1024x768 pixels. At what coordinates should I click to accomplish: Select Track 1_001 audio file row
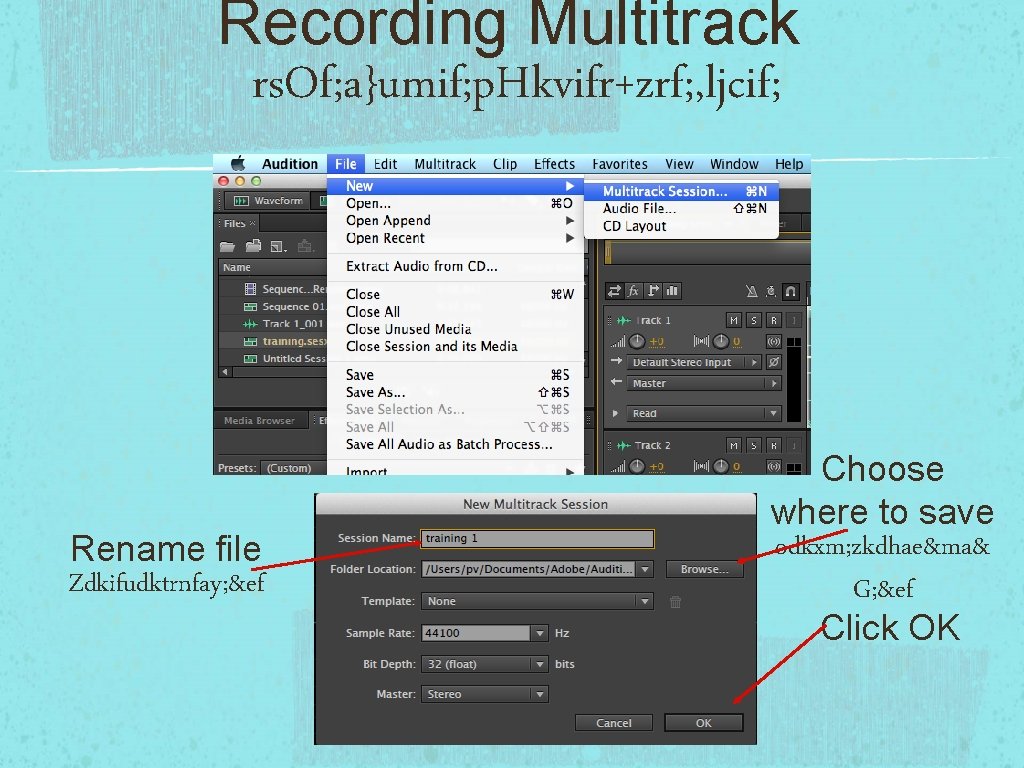coord(272,323)
